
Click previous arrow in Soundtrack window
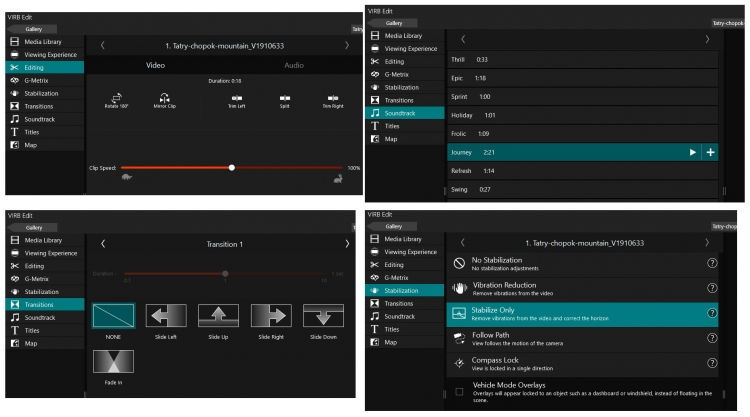point(463,39)
